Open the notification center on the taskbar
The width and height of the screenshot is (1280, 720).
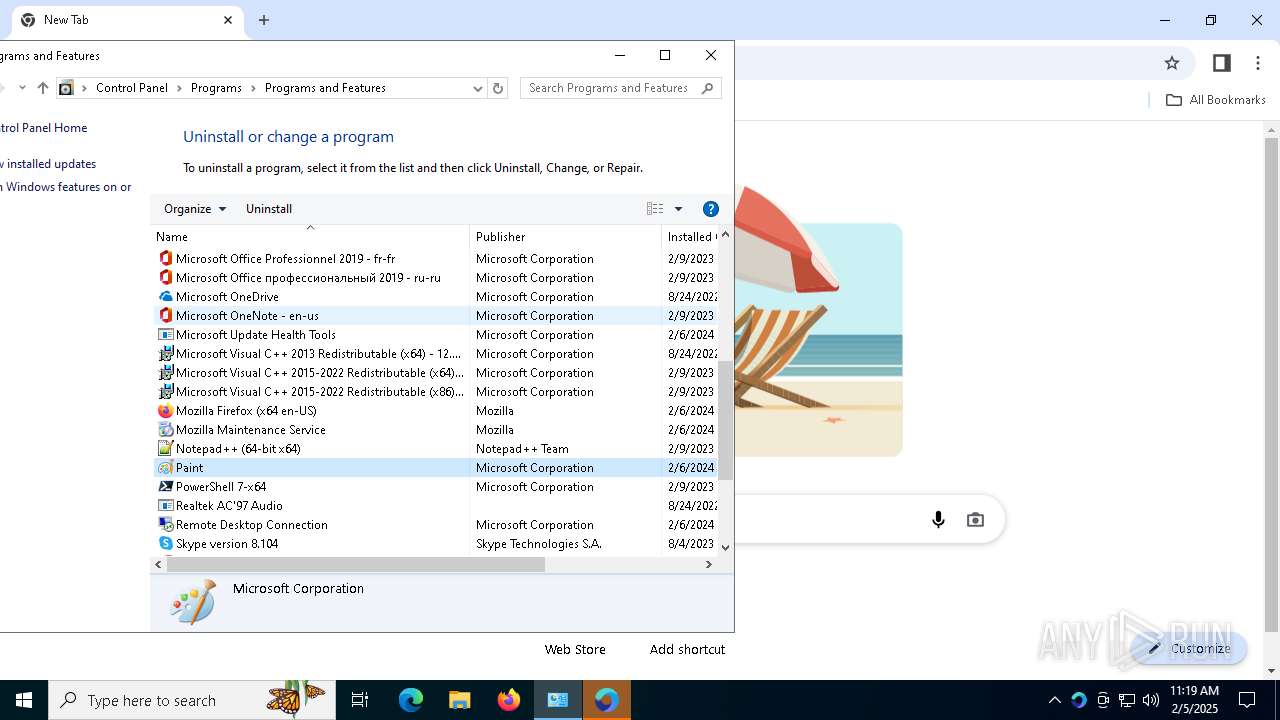[1247, 700]
